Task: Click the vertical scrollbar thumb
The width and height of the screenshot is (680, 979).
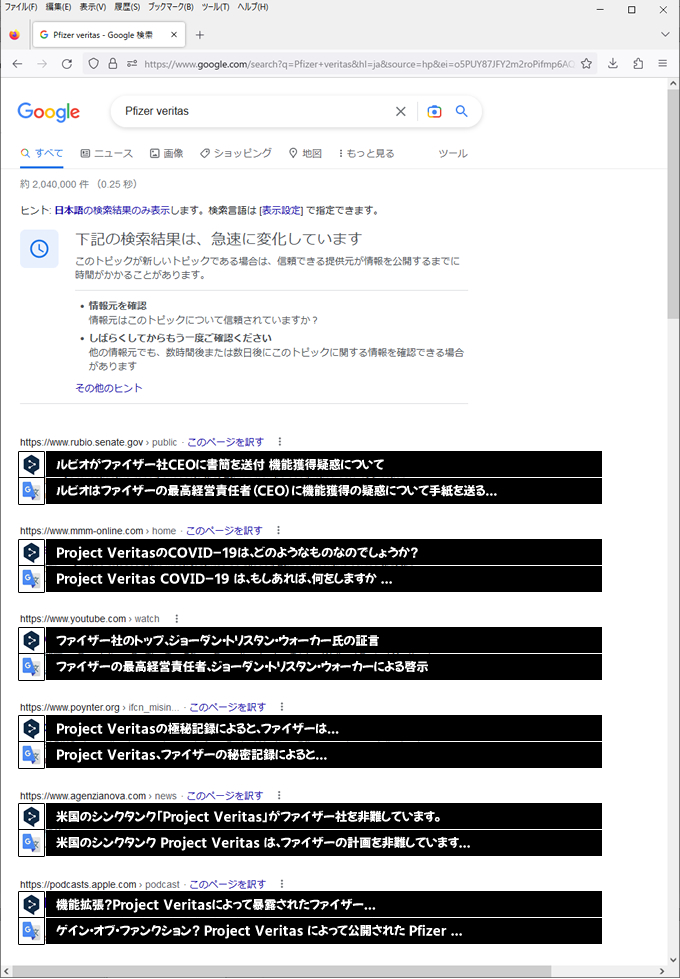Action: click(673, 203)
